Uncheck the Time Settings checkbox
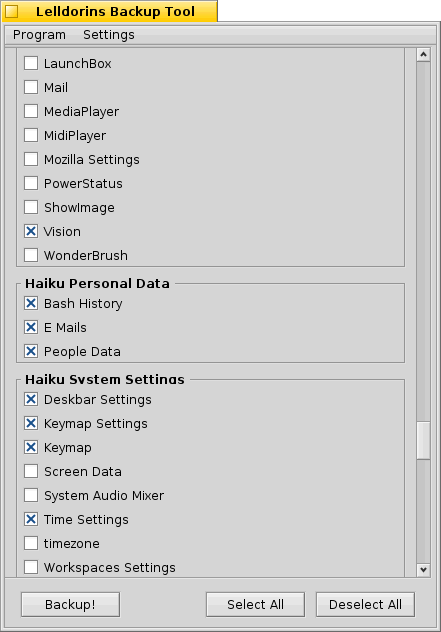 coord(31,519)
